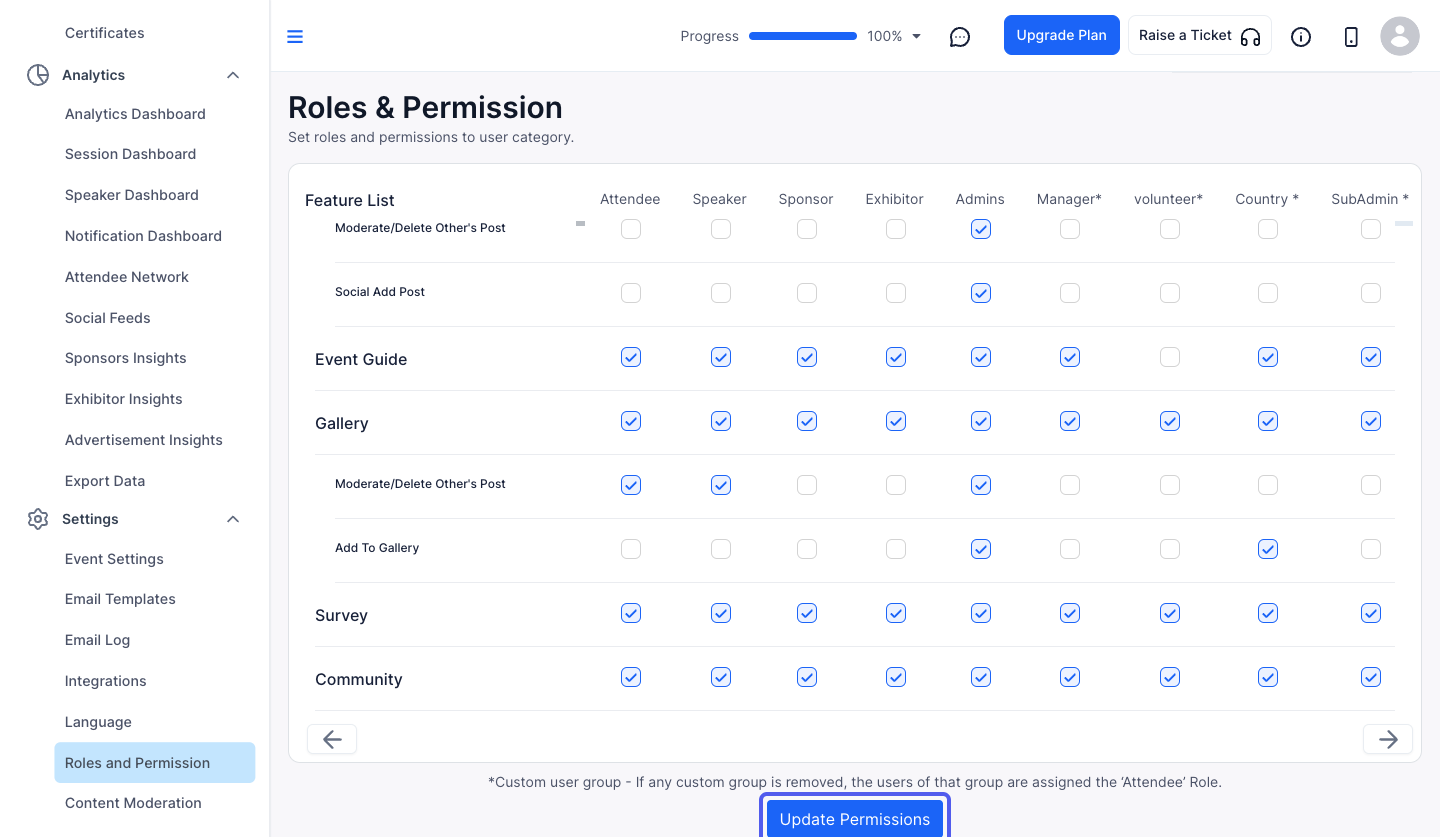Open Integrations page
1440x837 pixels.
point(106,681)
